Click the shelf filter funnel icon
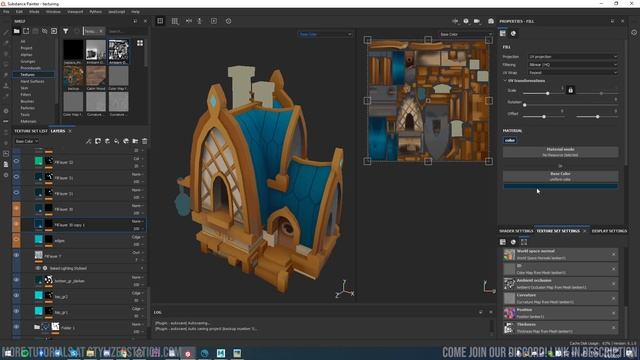 click(65, 31)
